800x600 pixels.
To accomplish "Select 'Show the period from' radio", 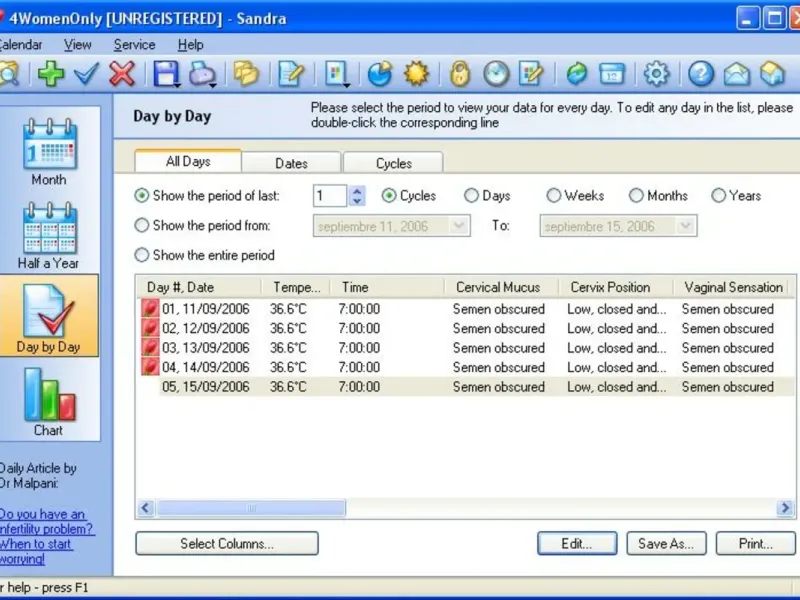I will (x=141, y=225).
